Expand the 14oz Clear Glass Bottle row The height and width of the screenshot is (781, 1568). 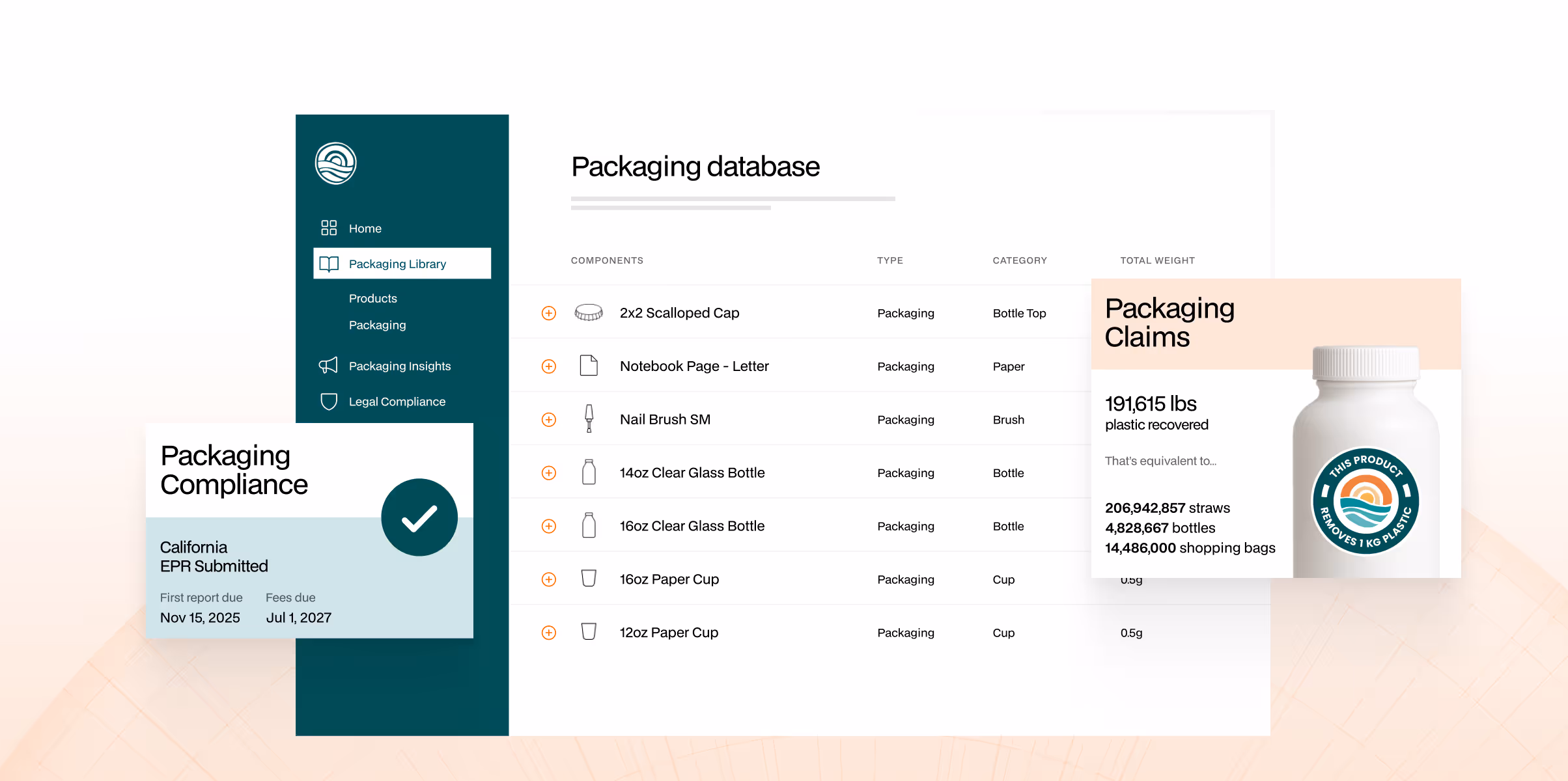pyautogui.click(x=549, y=473)
